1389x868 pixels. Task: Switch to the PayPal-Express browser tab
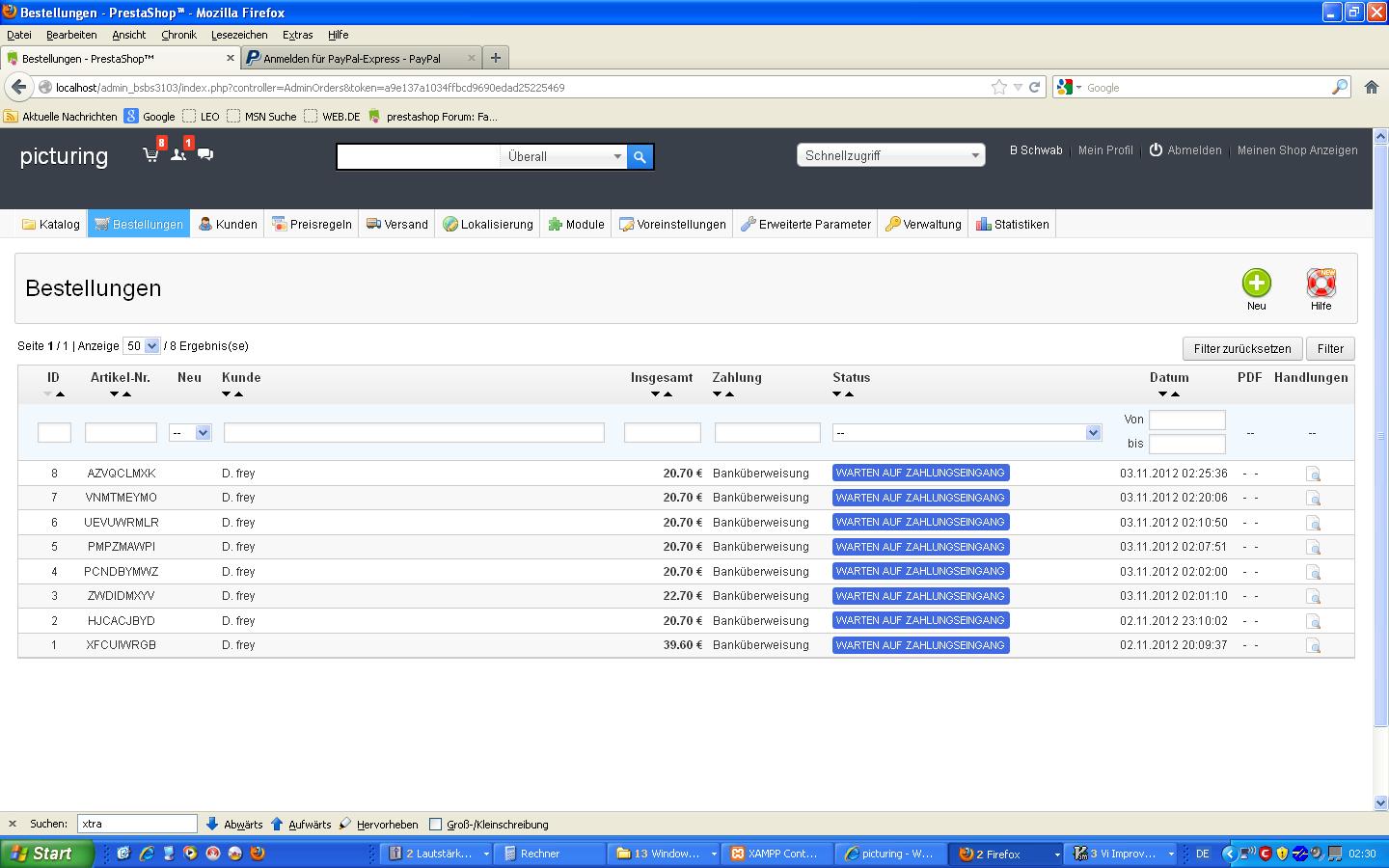point(362,58)
